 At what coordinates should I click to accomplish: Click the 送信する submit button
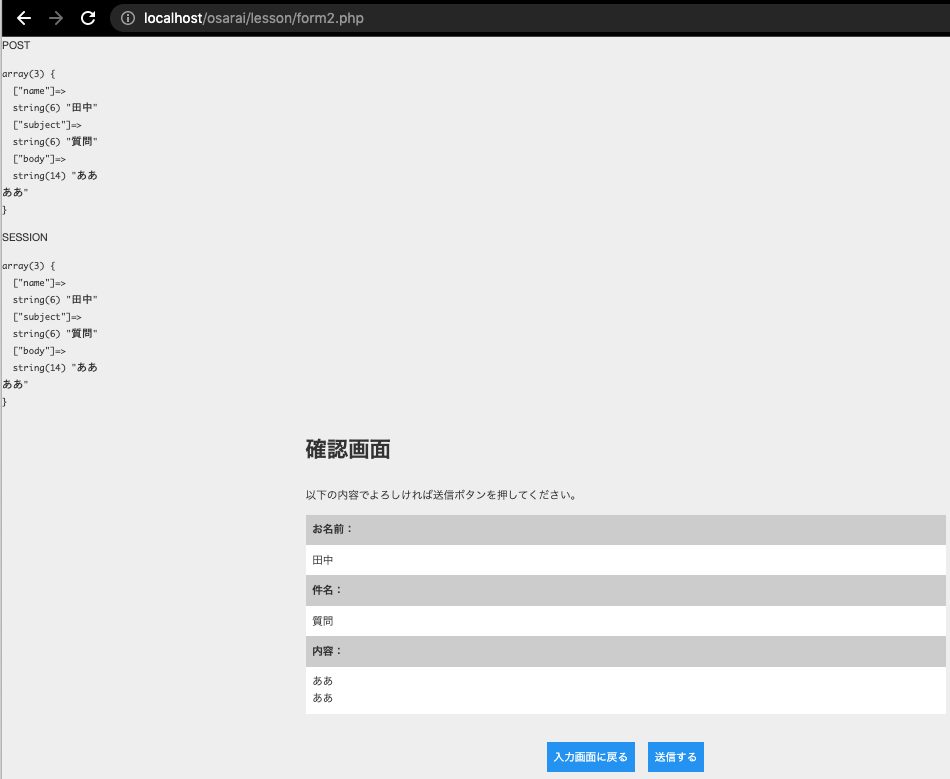tap(675, 757)
